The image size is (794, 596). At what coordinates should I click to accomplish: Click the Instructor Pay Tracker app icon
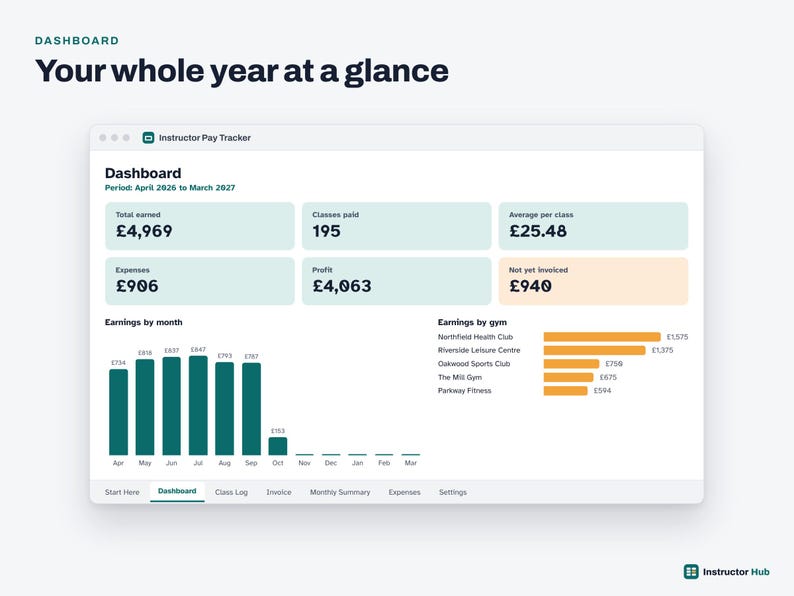point(148,138)
